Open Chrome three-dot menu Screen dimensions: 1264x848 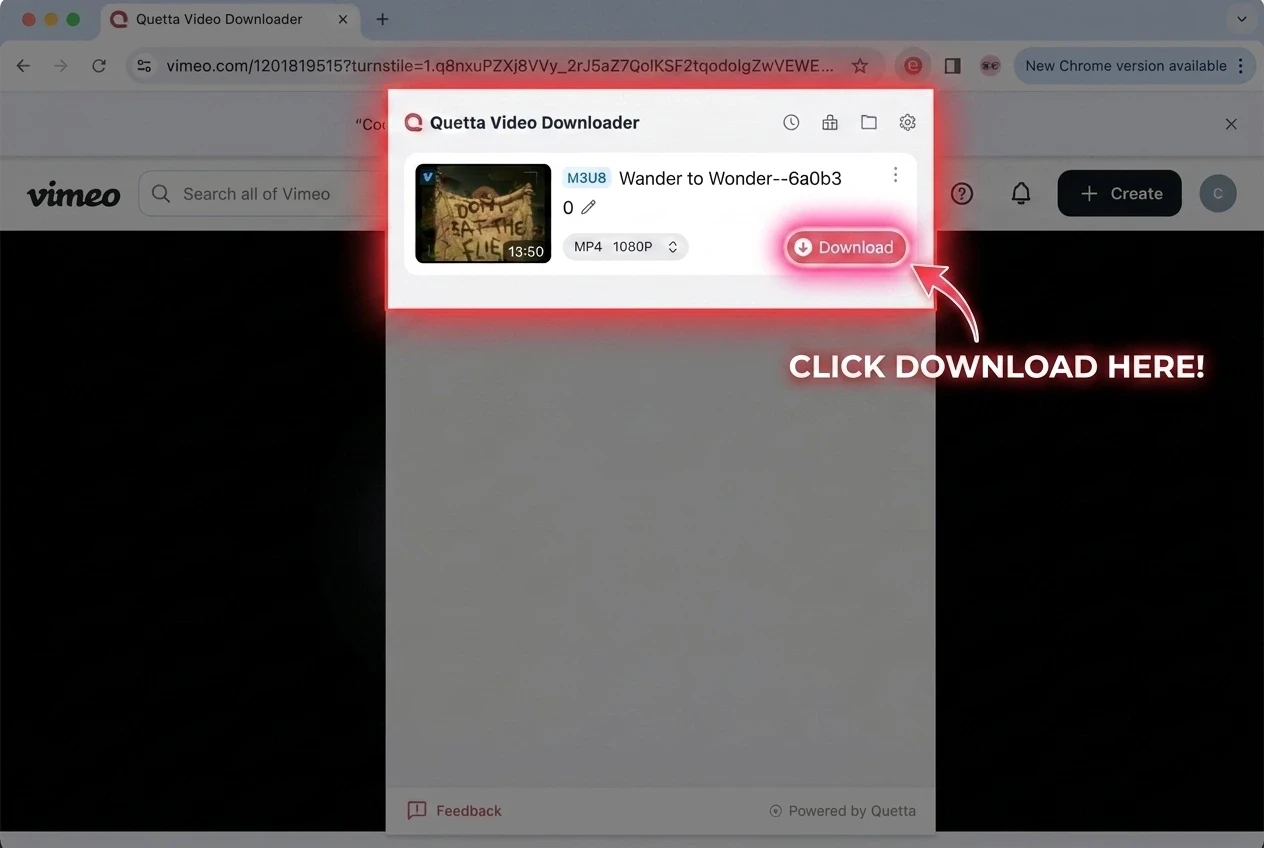(x=1241, y=66)
